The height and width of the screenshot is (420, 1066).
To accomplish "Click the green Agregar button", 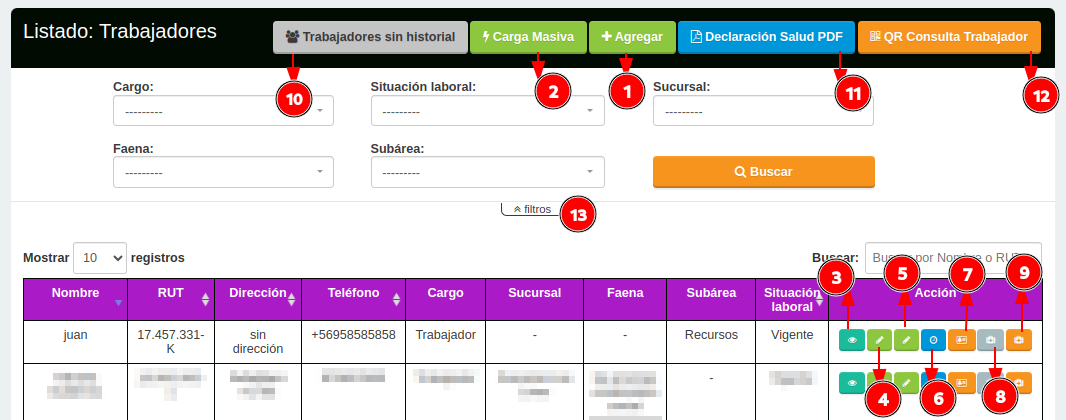I will point(632,37).
